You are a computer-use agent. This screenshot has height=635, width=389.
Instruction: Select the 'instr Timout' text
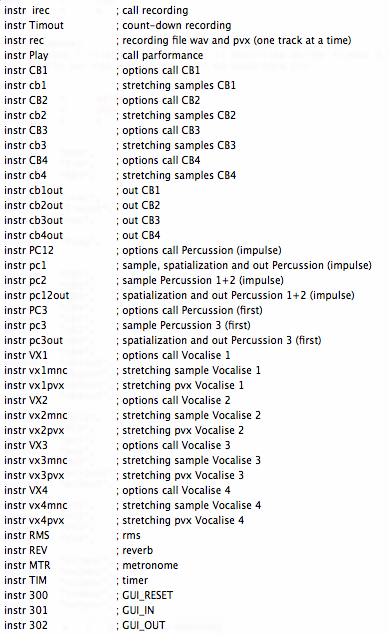pyautogui.click(x=34, y=25)
